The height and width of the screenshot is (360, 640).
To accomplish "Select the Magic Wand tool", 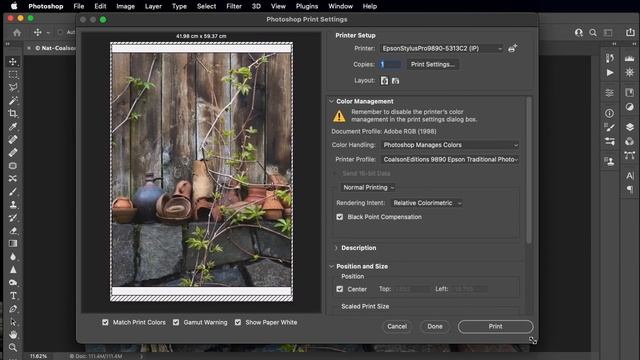I will [13, 100].
